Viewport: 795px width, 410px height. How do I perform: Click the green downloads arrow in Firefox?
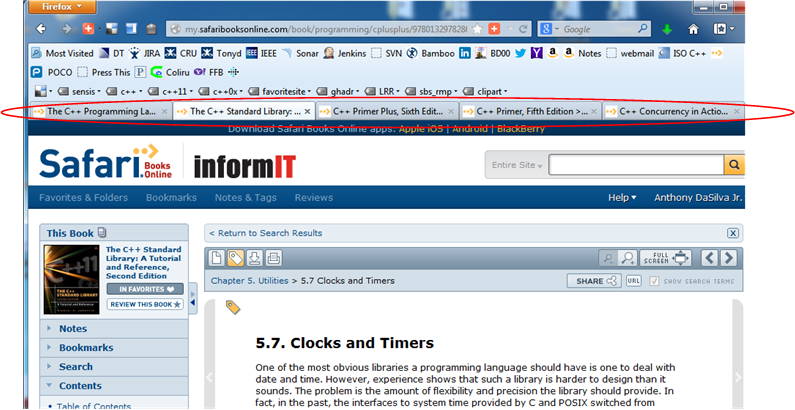click(667, 29)
